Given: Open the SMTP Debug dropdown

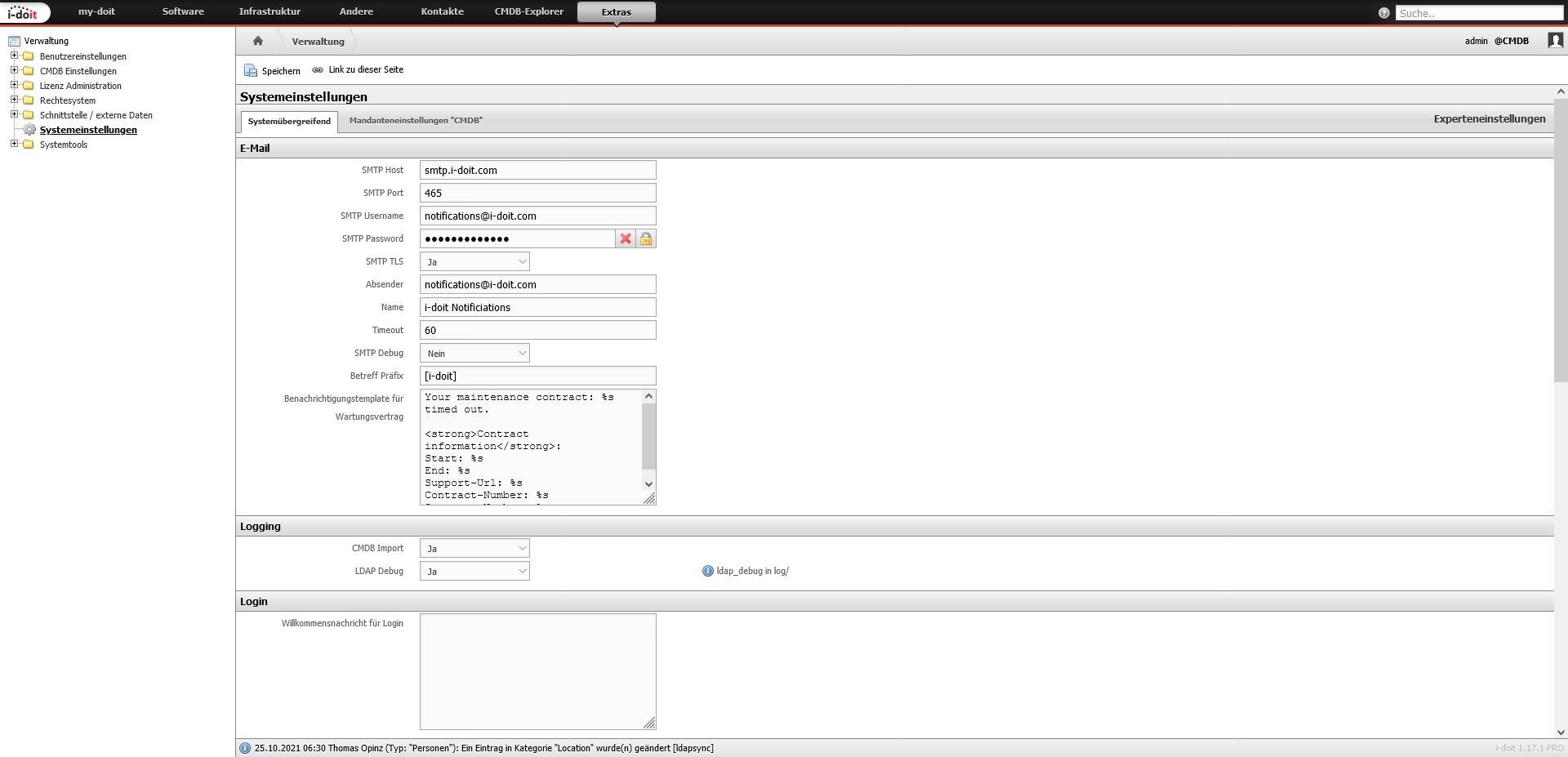Looking at the screenshot, I should pyautogui.click(x=474, y=353).
